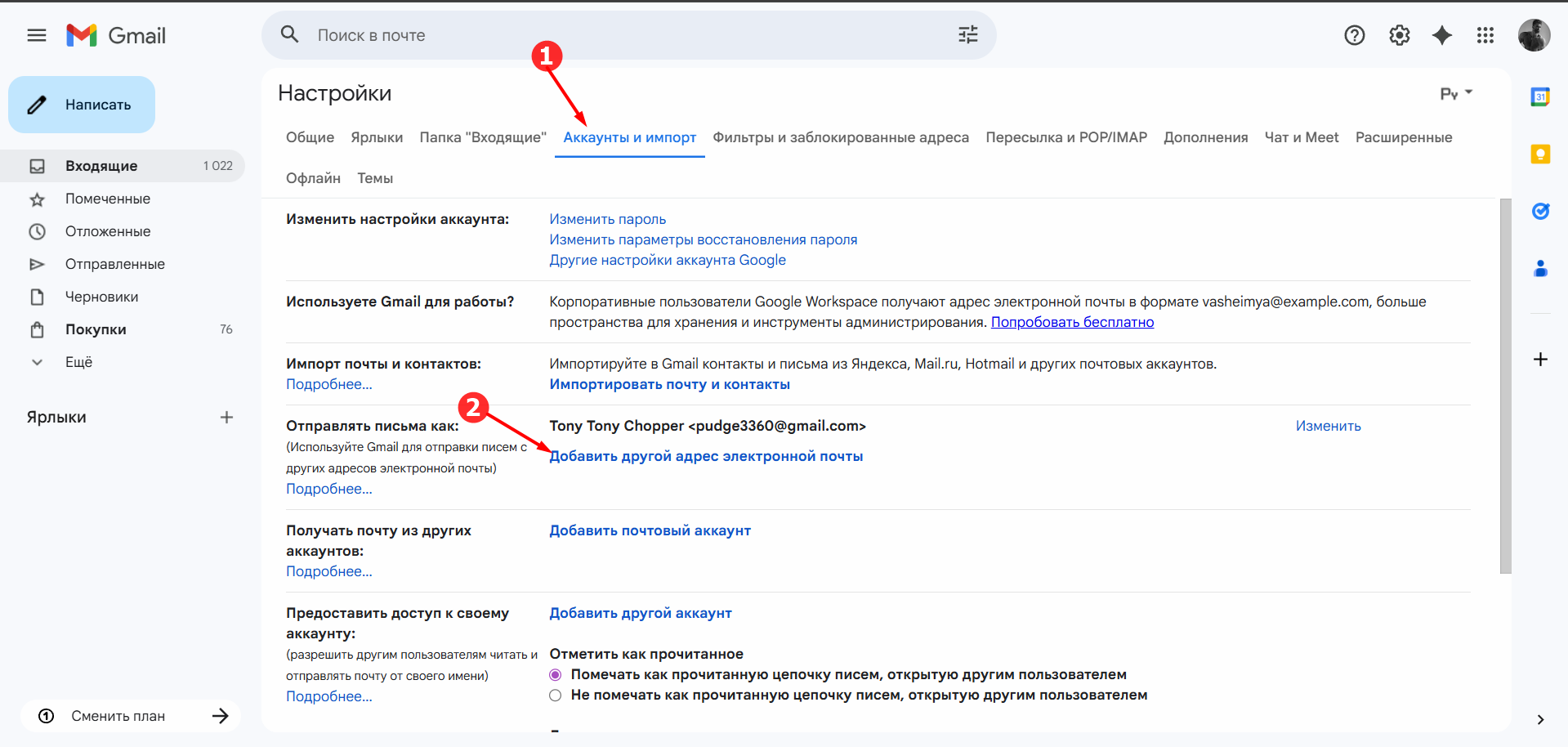The image size is (1568, 747).
Task: Open the Отложенные folder
Action: click(123, 231)
